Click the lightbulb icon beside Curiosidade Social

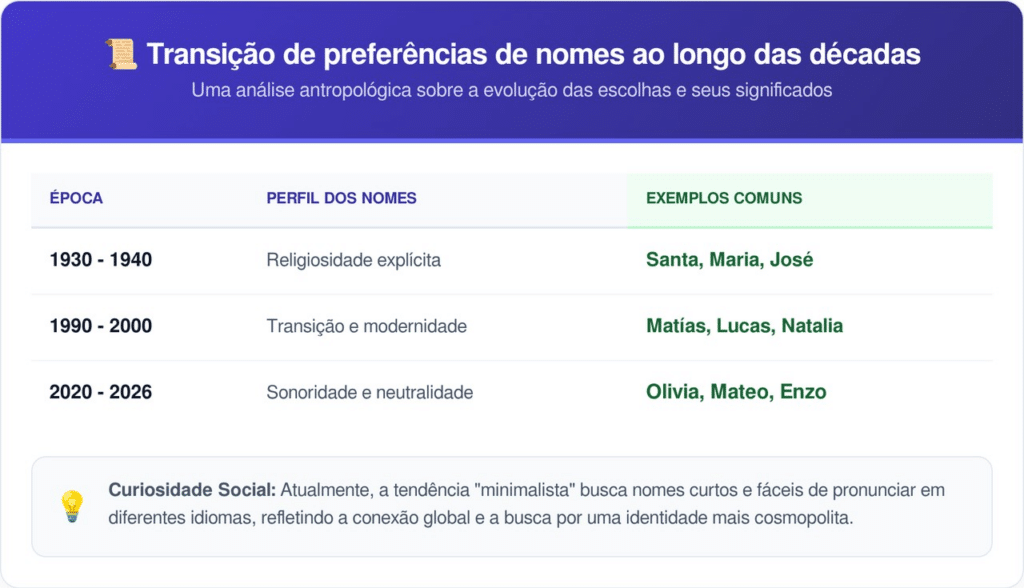[72, 506]
